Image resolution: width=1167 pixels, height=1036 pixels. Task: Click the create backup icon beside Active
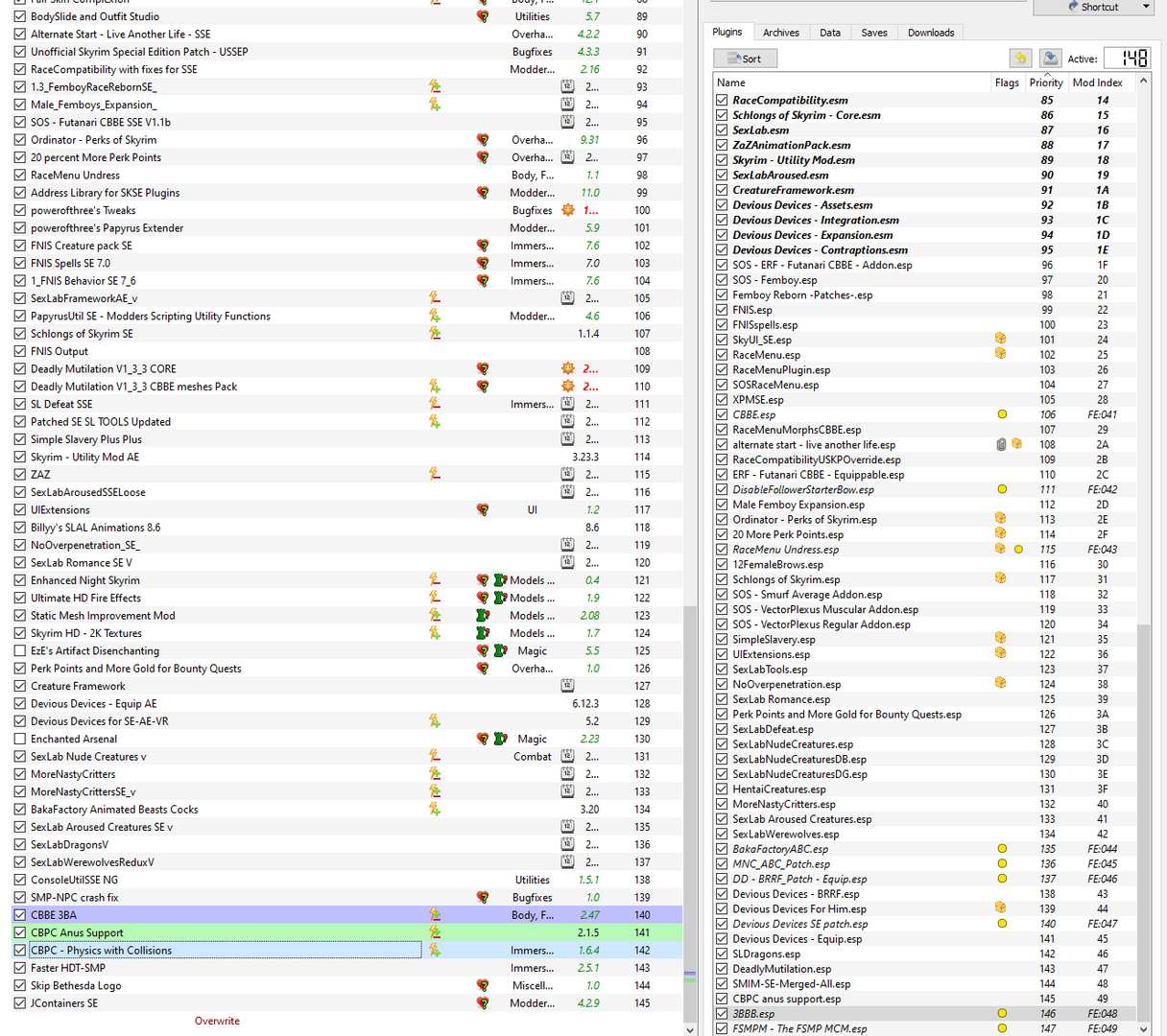[1050, 59]
